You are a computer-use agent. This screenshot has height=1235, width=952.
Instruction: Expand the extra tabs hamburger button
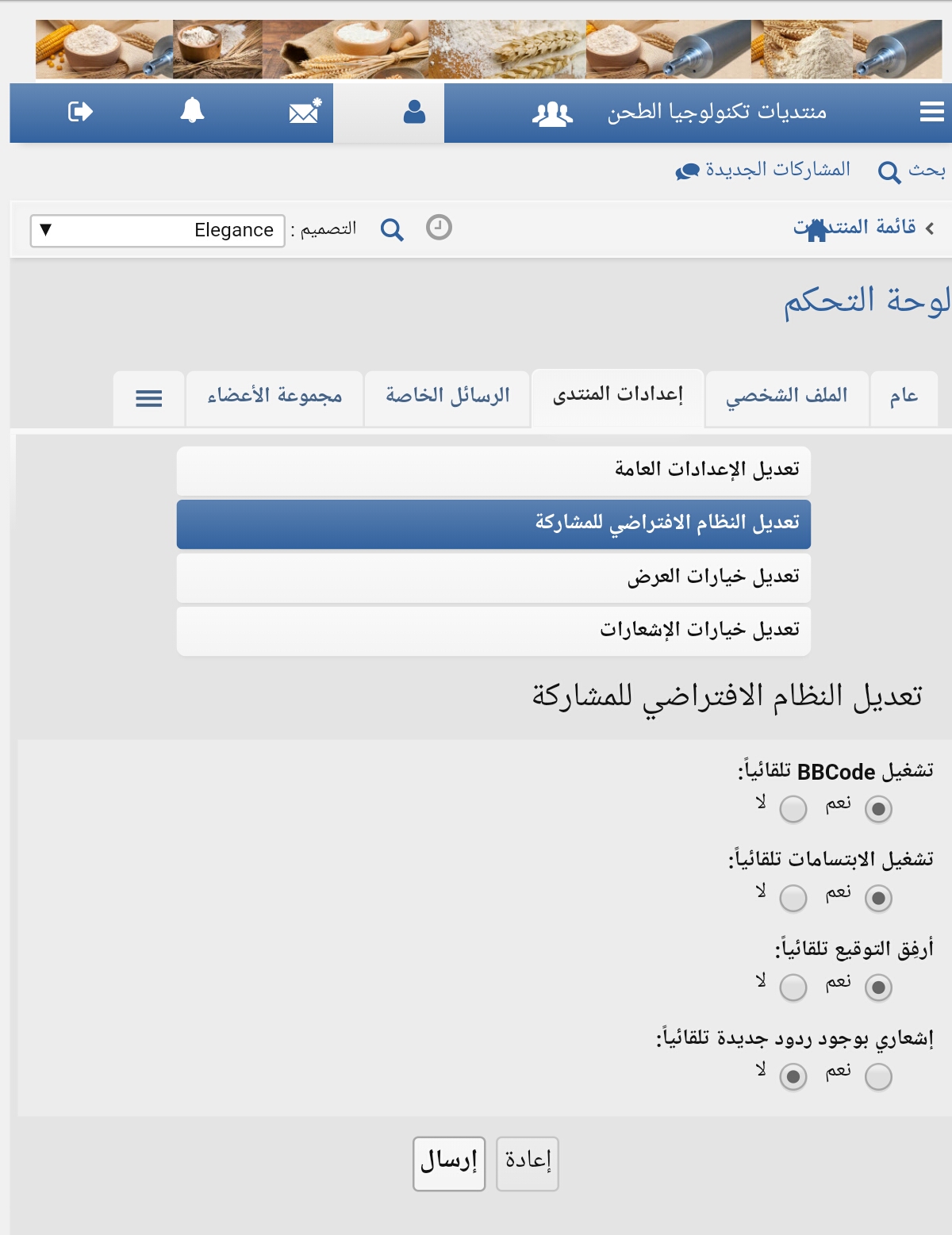[x=149, y=398]
